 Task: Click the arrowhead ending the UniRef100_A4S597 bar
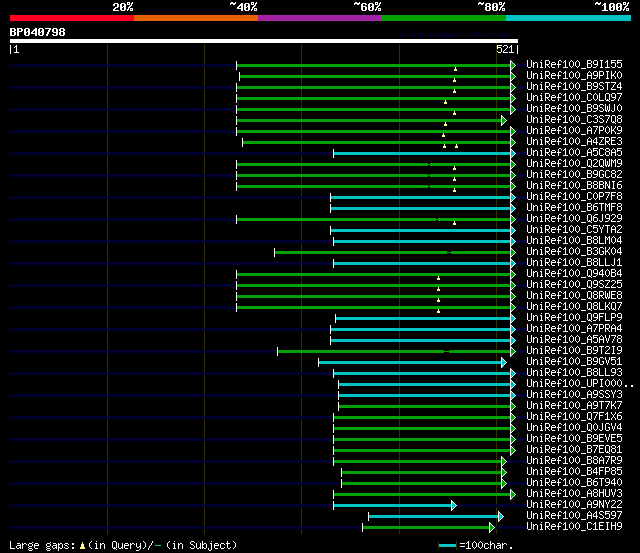(501, 517)
